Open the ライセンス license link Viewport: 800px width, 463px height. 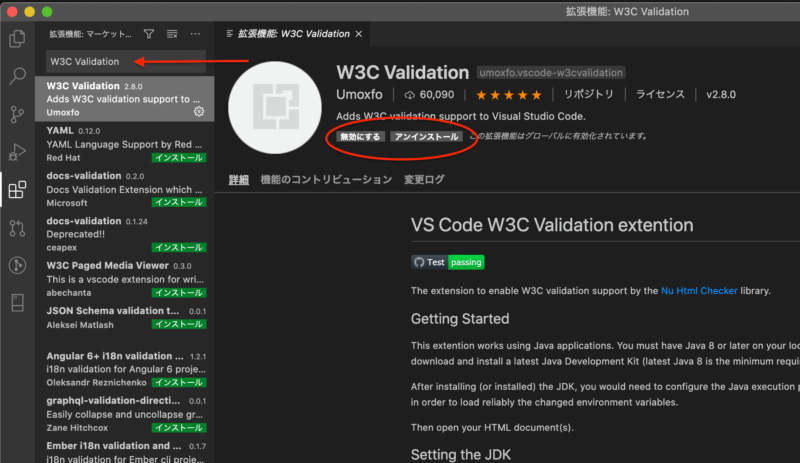click(x=660, y=94)
